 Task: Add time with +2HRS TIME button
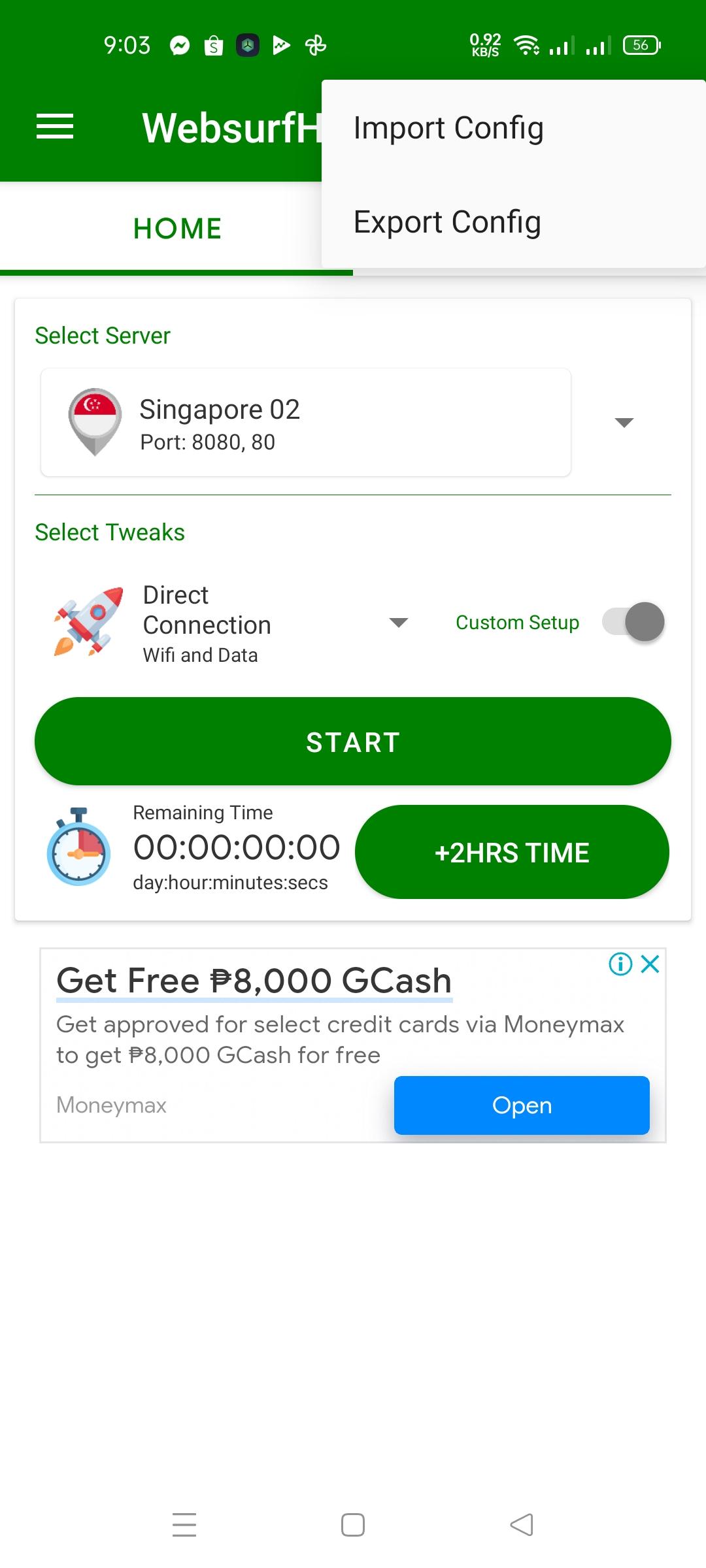(512, 852)
